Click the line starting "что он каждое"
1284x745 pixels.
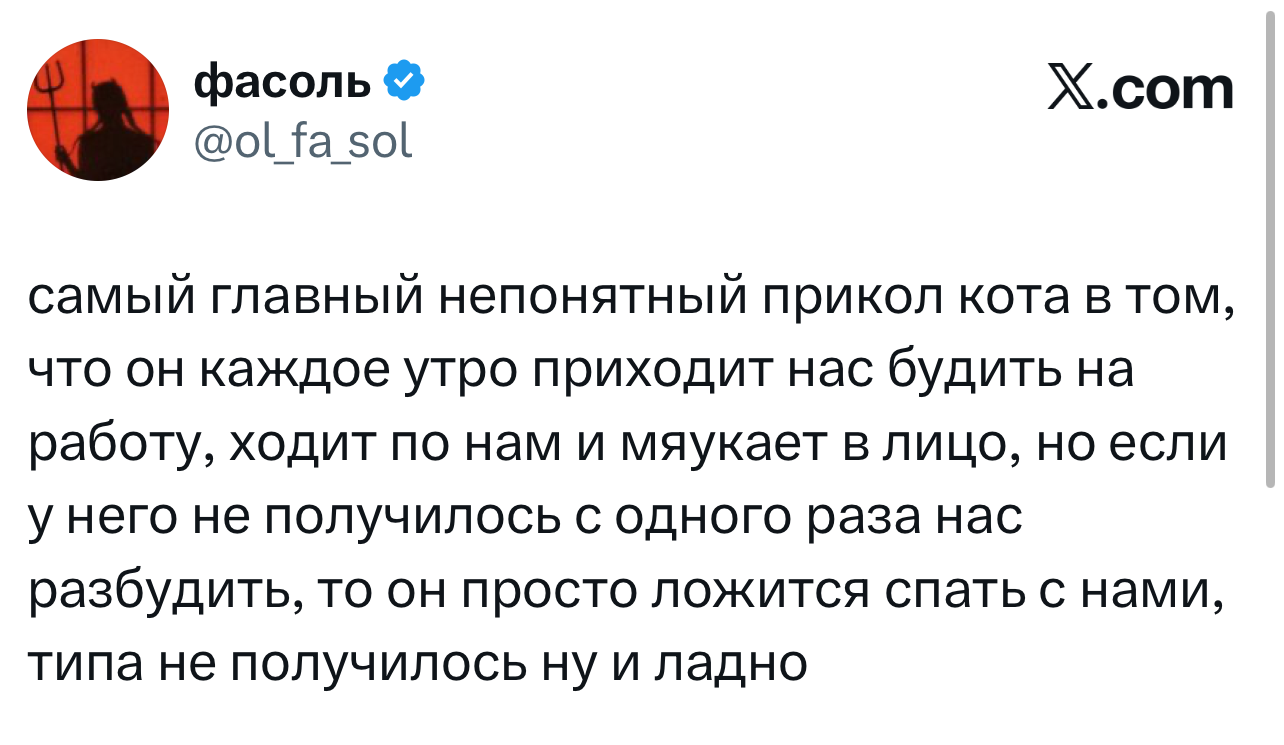point(580,372)
